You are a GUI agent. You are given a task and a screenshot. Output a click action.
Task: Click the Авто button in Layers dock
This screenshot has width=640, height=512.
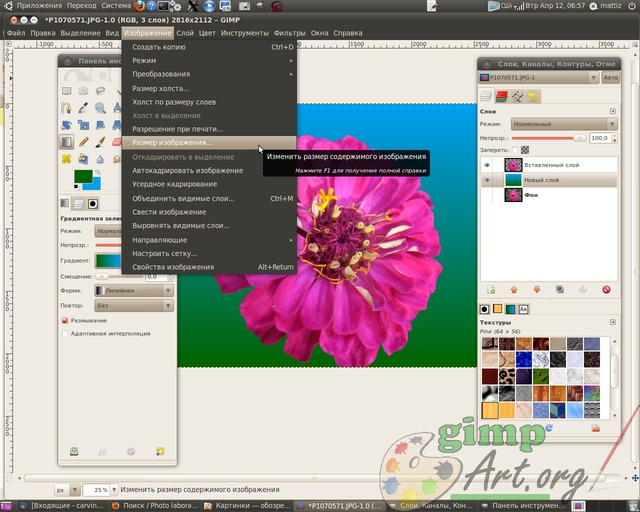611,78
